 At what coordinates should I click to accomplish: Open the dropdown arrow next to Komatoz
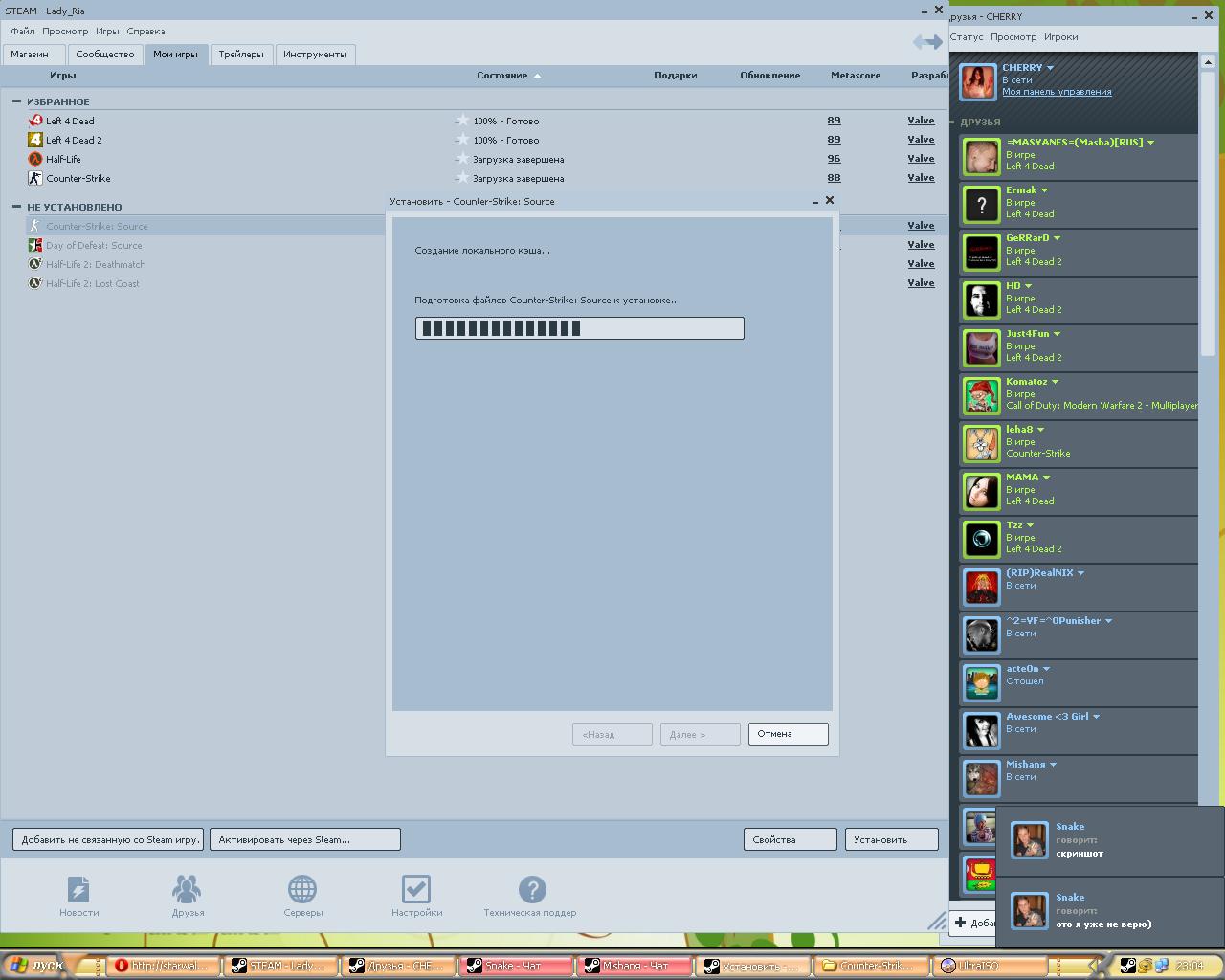pyautogui.click(x=1055, y=382)
